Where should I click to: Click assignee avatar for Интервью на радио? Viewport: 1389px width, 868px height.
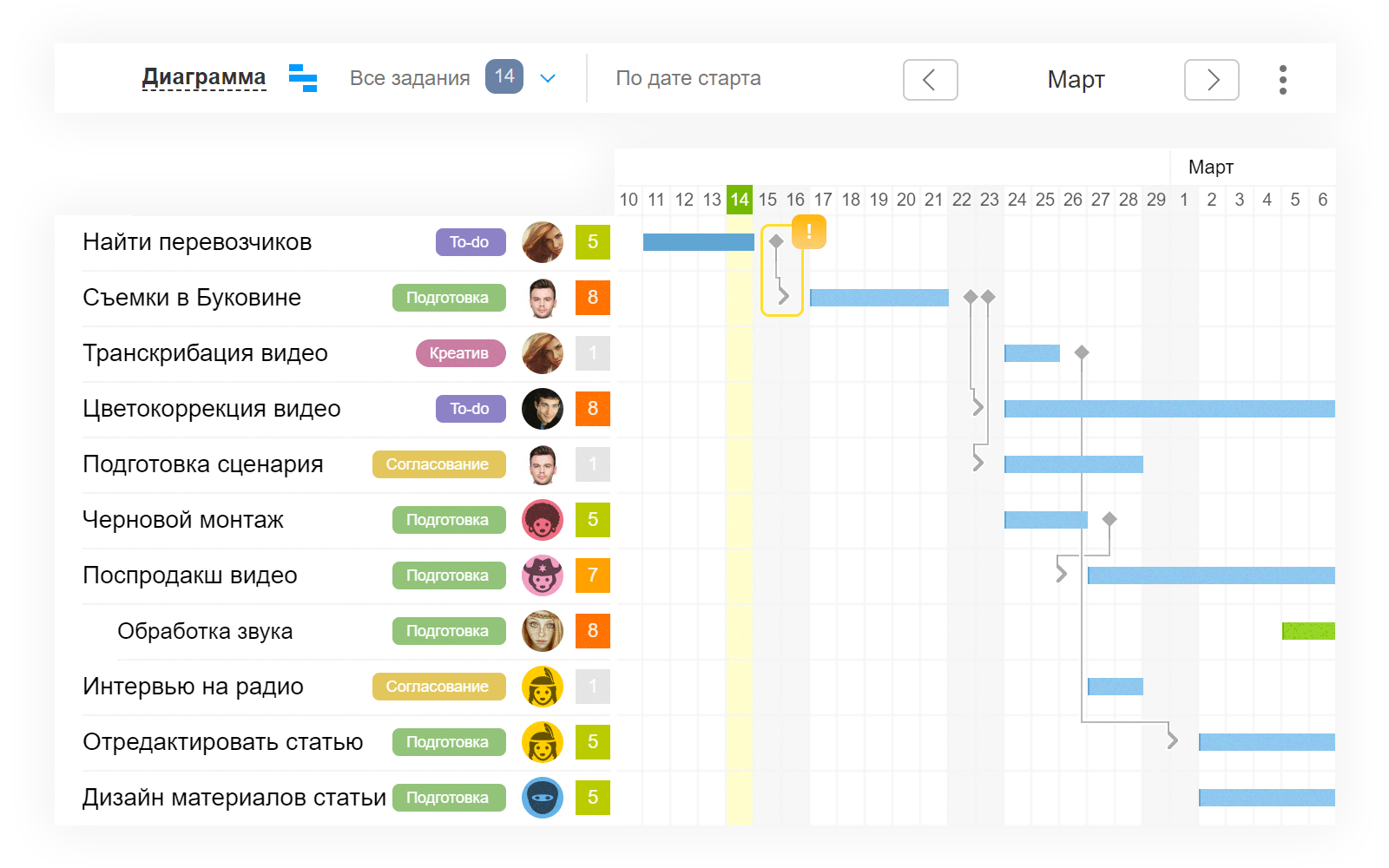[x=543, y=687]
